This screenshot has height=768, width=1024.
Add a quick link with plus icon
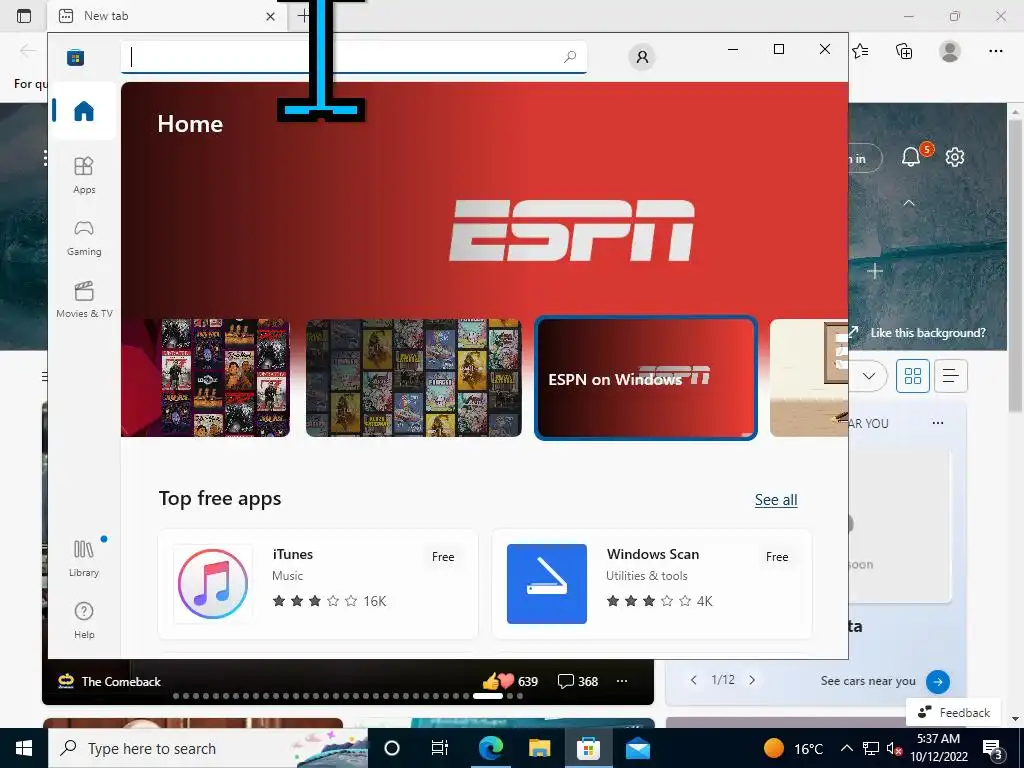coord(875,271)
